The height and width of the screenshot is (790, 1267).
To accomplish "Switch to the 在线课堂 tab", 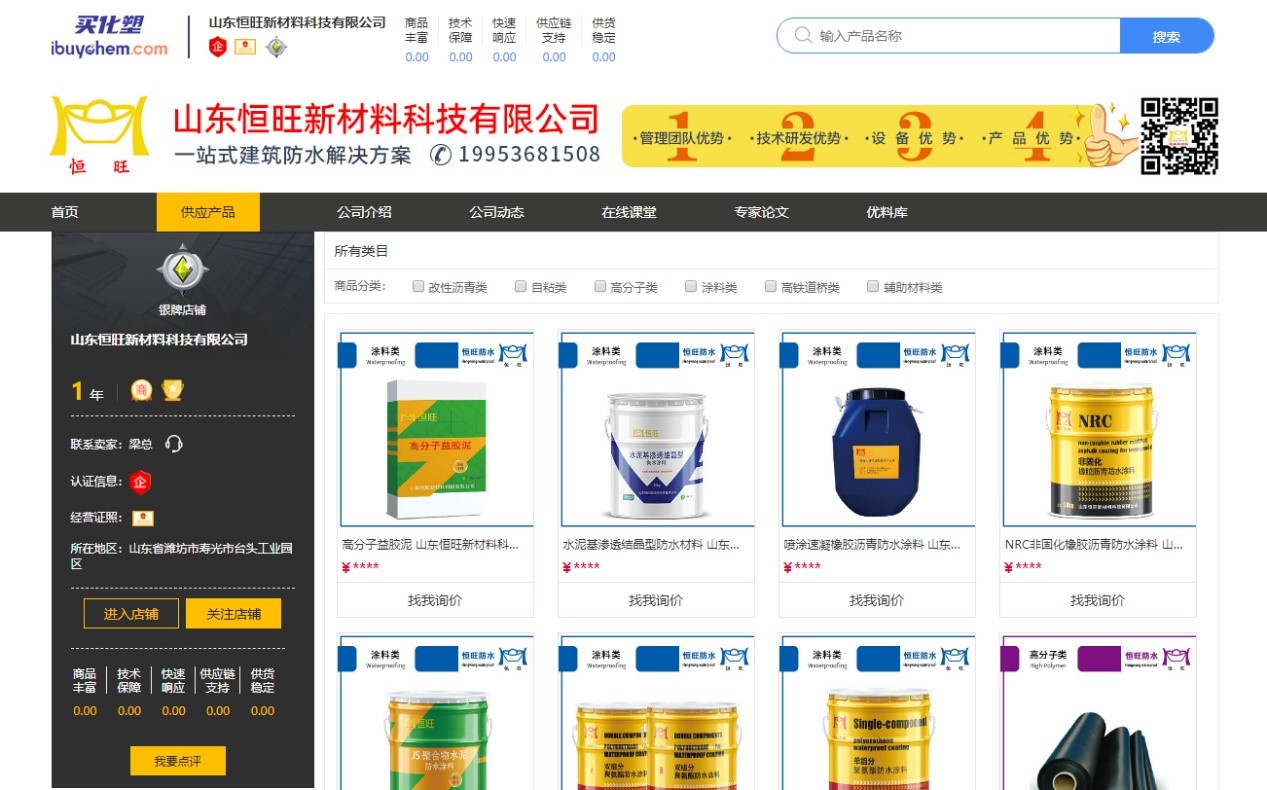I will [x=629, y=212].
